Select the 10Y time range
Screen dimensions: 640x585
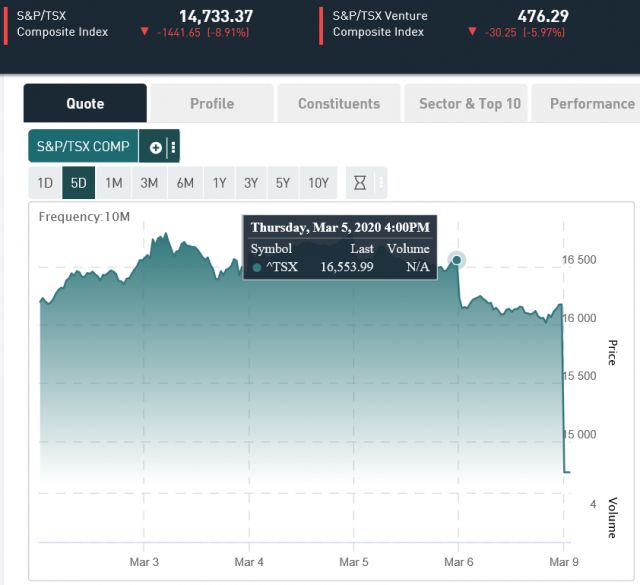318,183
